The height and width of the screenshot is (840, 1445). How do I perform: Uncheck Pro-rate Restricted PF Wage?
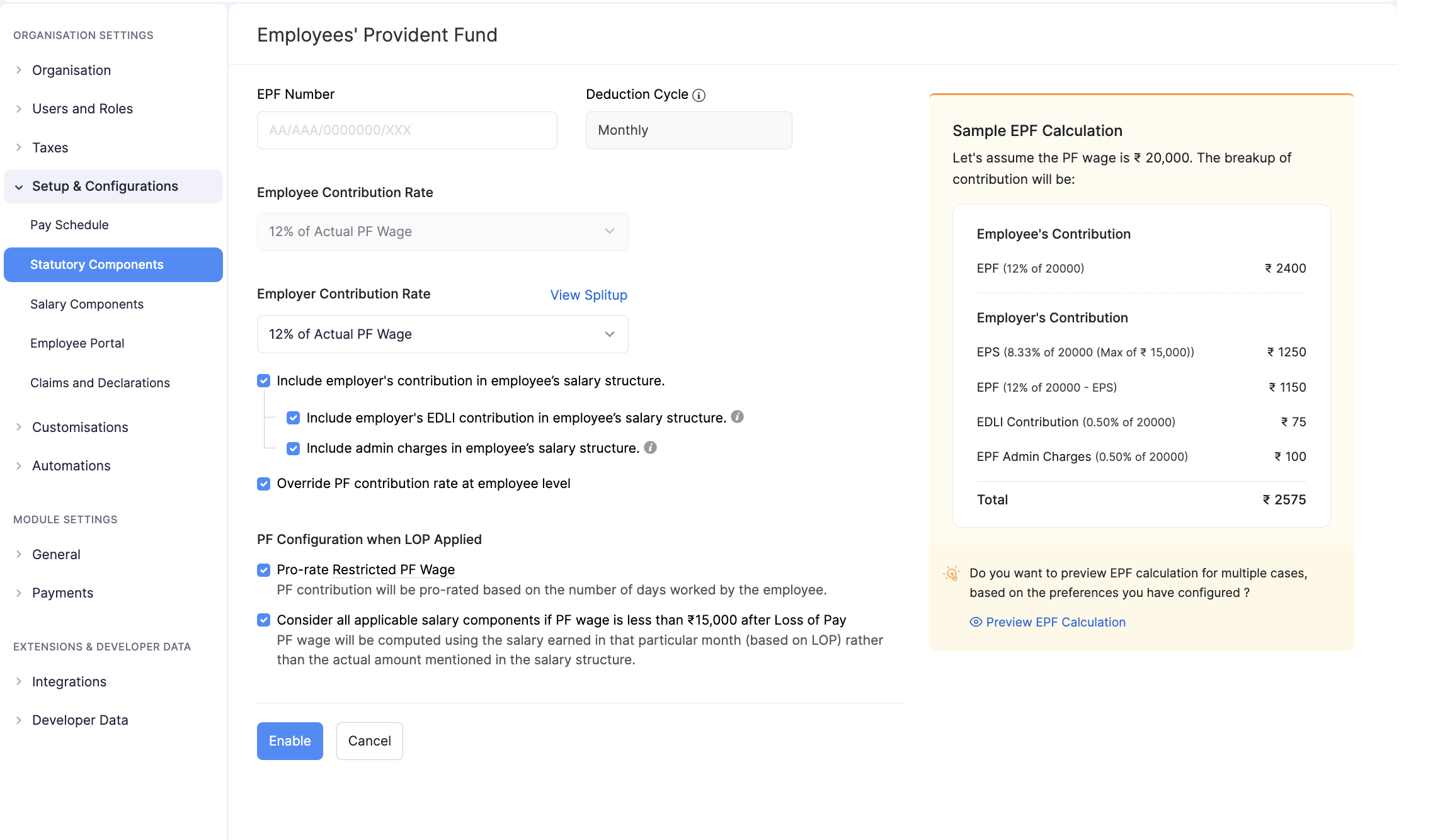click(x=264, y=570)
